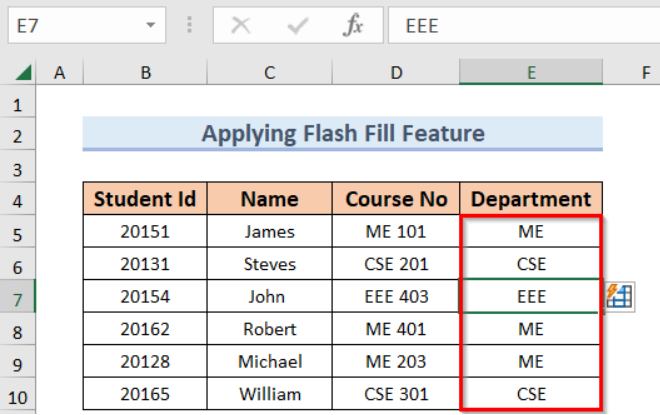
Task: Select cell with Student Id 20151
Action: [145, 231]
